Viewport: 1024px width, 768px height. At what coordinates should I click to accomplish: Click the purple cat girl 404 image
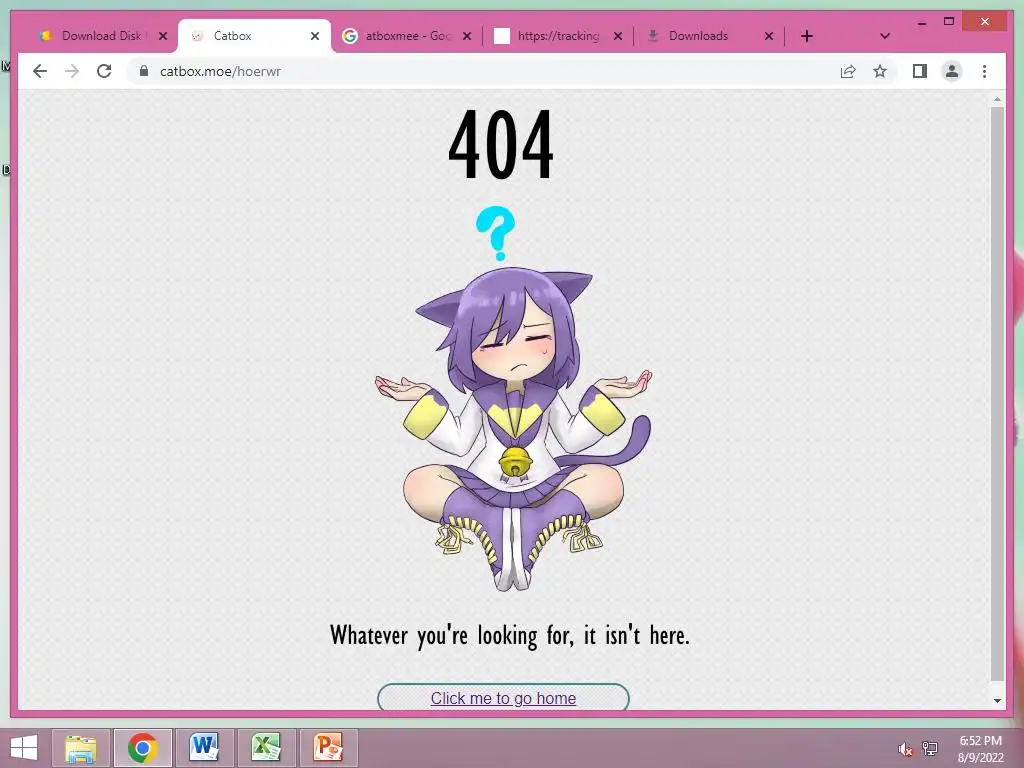point(513,398)
